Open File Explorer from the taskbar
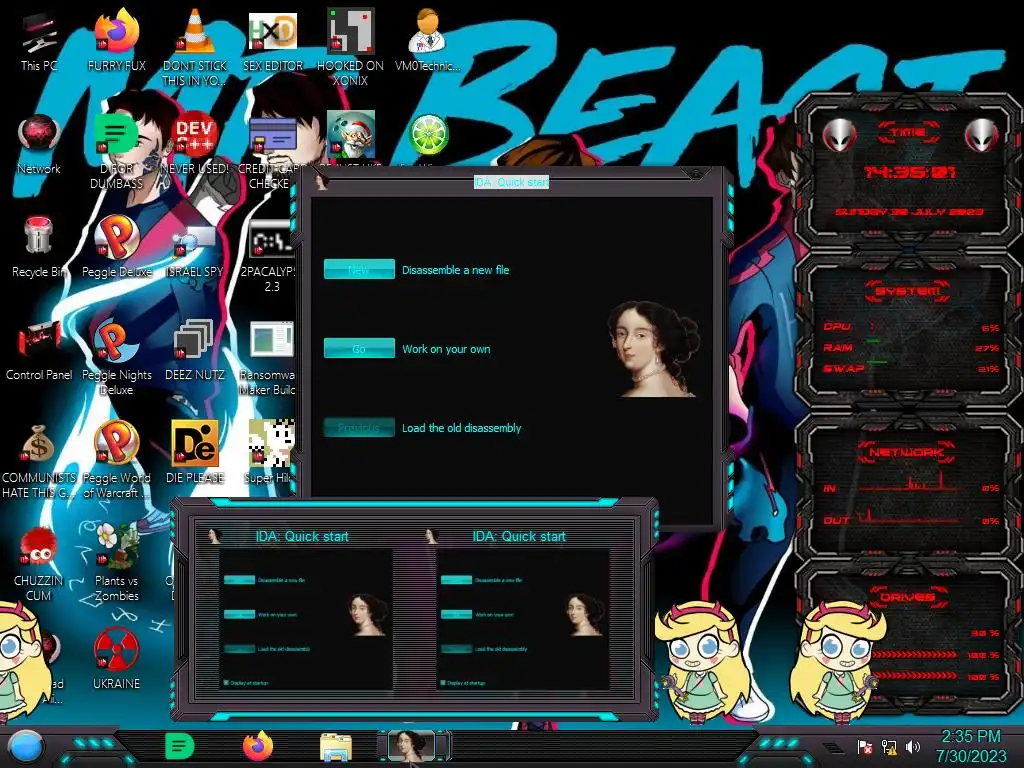Image resolution: width=1024 pixels, height=768 pixels. (336, 747)
